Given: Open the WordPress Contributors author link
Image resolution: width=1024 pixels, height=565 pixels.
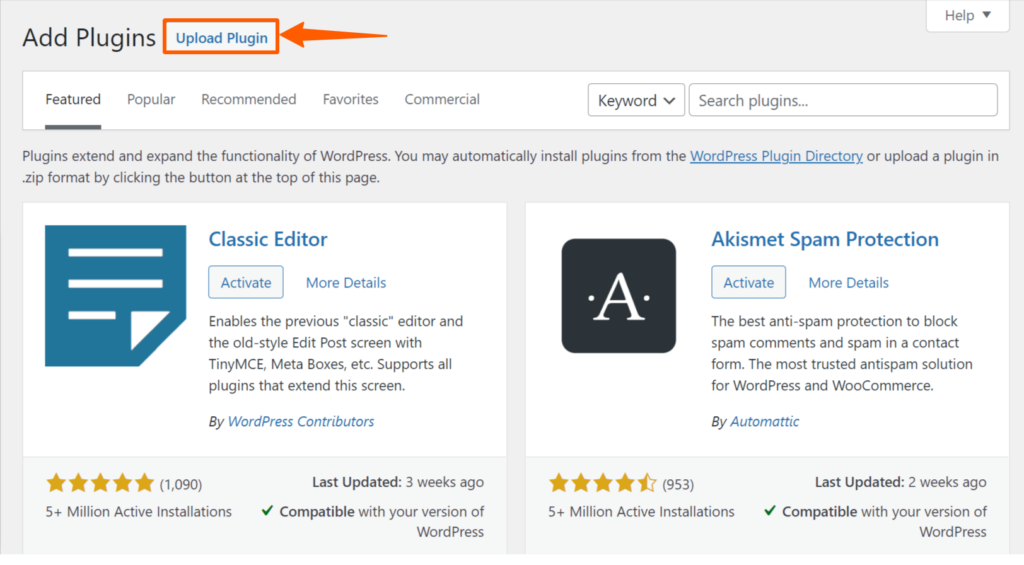Looking at the screenshot, I should (x=301, y=421).
